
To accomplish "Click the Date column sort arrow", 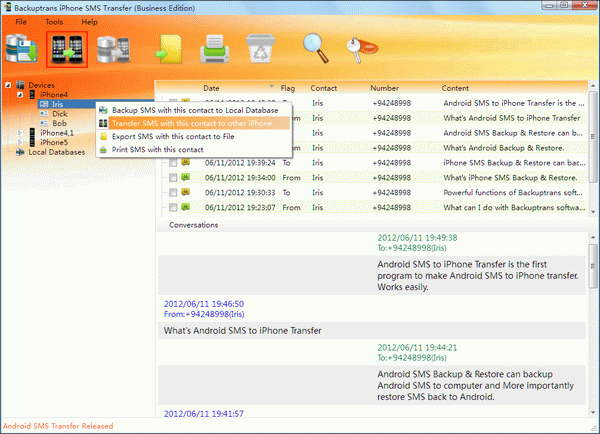I will tap(271, 86).
